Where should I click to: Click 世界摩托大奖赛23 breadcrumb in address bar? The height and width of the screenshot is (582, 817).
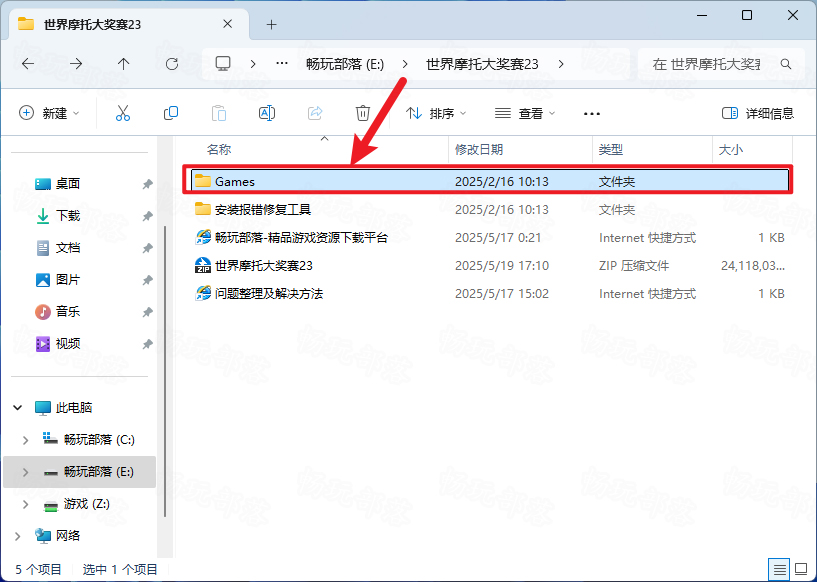click(x=482, y=64)
